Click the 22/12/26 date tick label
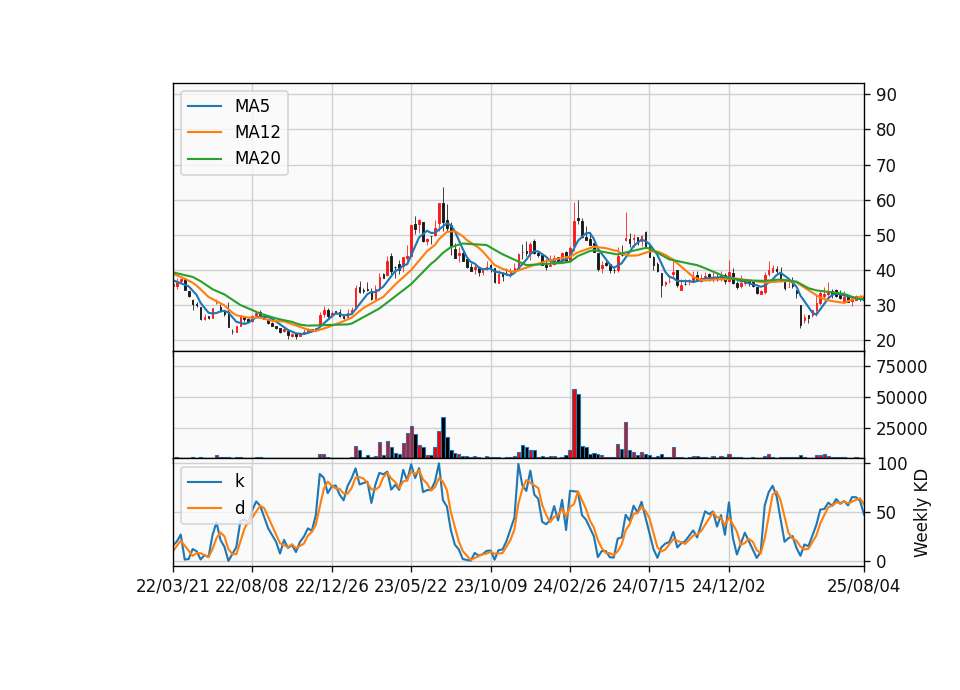Viewport: 960px width, 690px height. 332,586
